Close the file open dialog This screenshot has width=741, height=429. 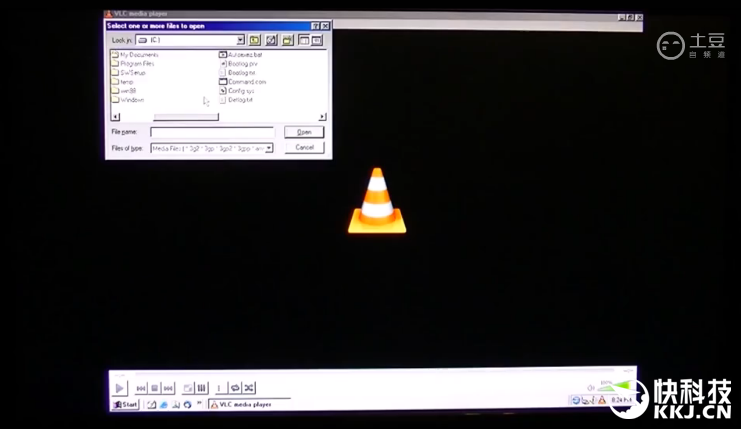325,26
